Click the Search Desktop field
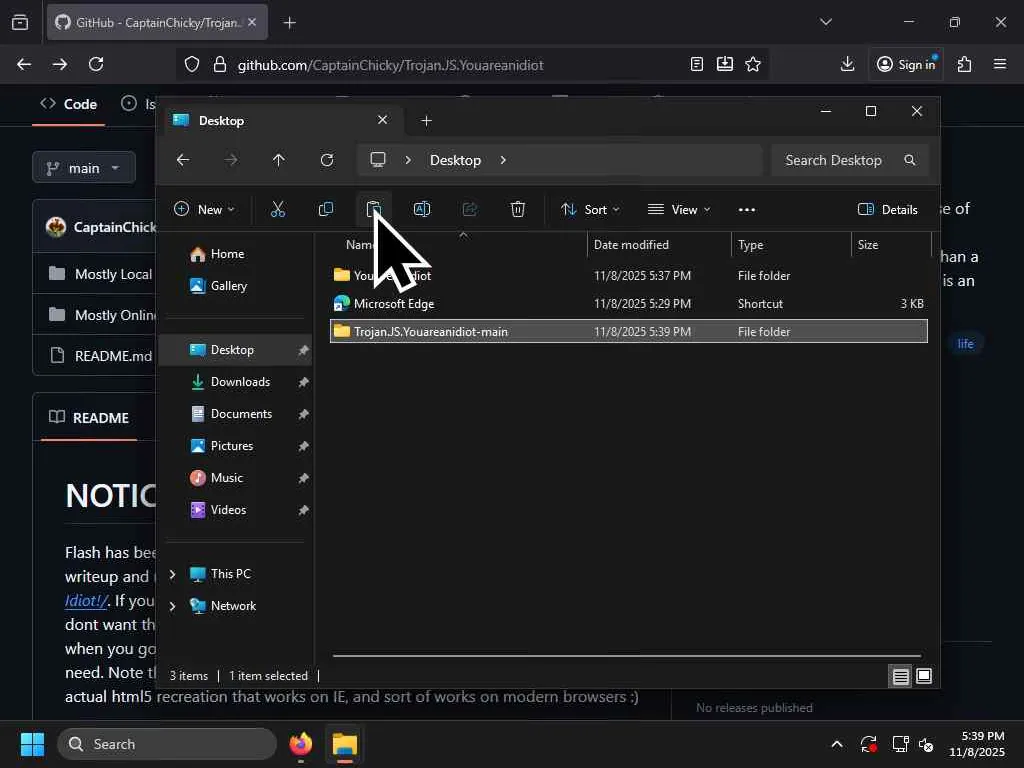The height and width of the screenshot is (768, 1024). click(x=848, y=160)
